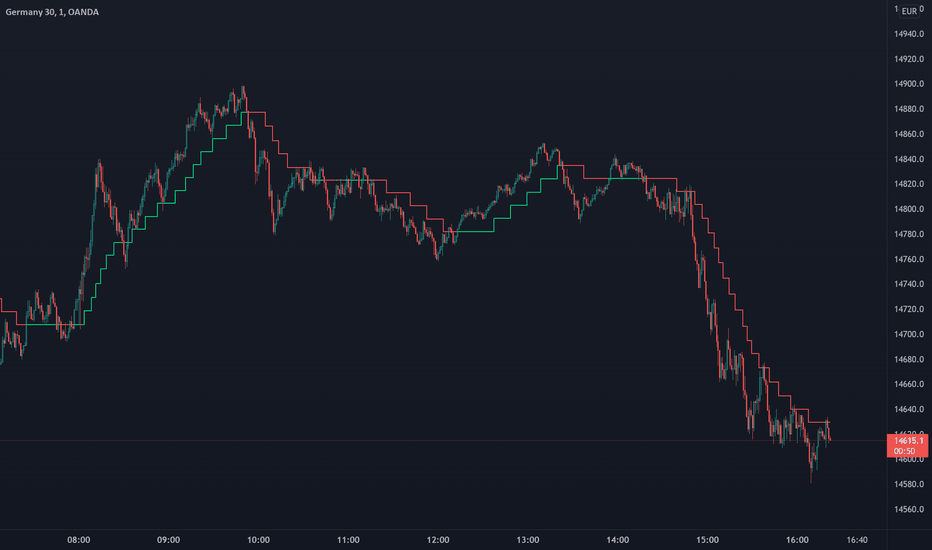Click the 16:40 time axis label
Image resolution: width=932 pixels, height=550 pixels.
tap(857, 540)
